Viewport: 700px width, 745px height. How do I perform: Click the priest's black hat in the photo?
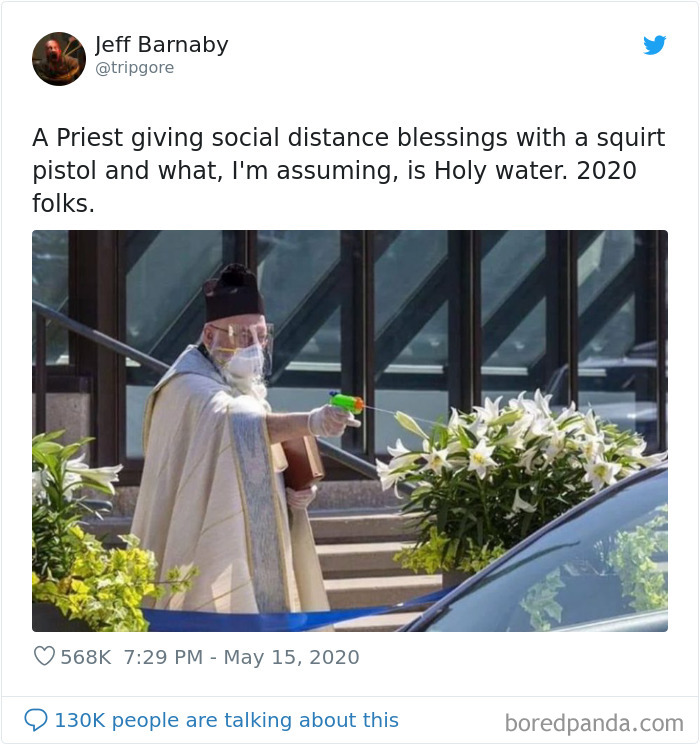(232, 294)
